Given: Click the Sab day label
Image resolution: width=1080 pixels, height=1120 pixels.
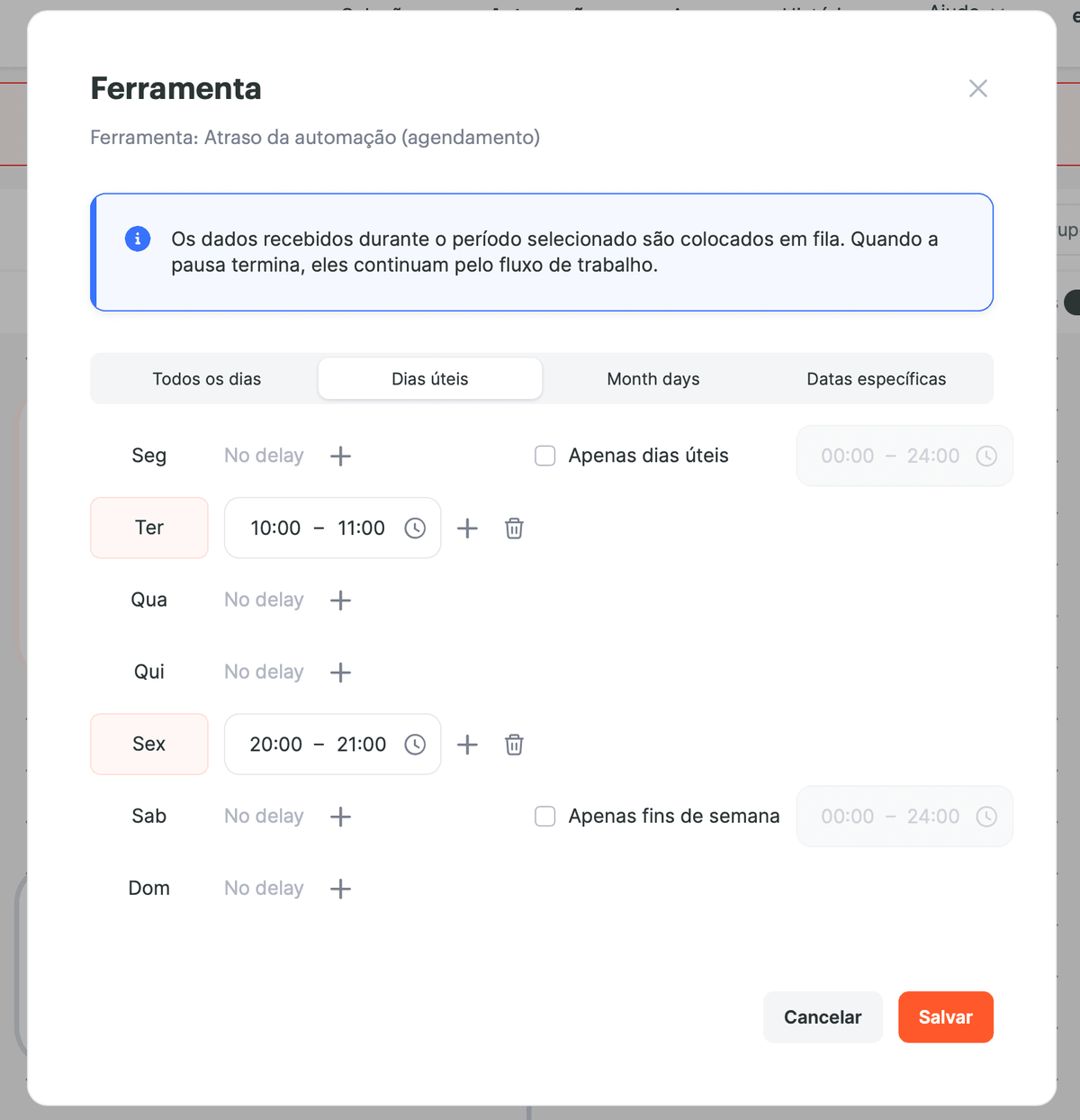Looking at the screenshot, I should pos(149,816).
